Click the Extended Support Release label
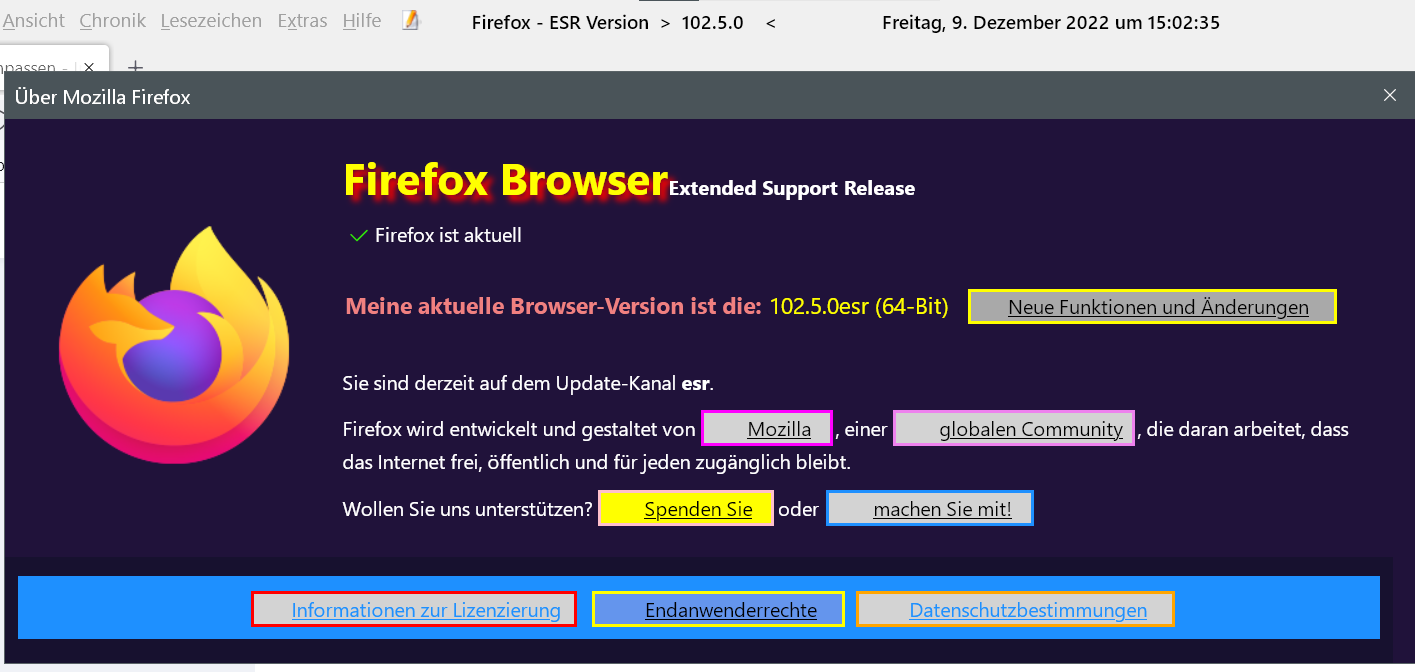The height and width of the screenshot is (672, 1415). 792,188
